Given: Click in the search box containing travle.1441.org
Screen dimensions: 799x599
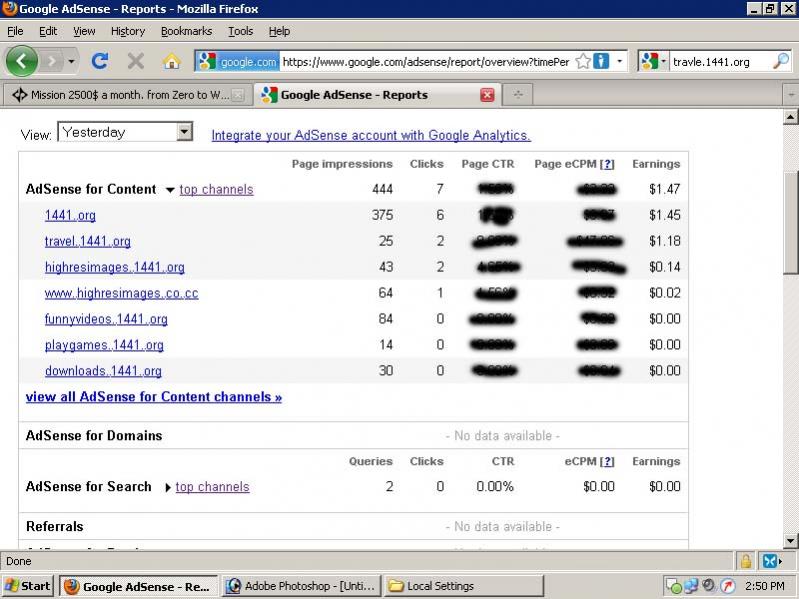Looking at the screenshot, I should [721, 62].
